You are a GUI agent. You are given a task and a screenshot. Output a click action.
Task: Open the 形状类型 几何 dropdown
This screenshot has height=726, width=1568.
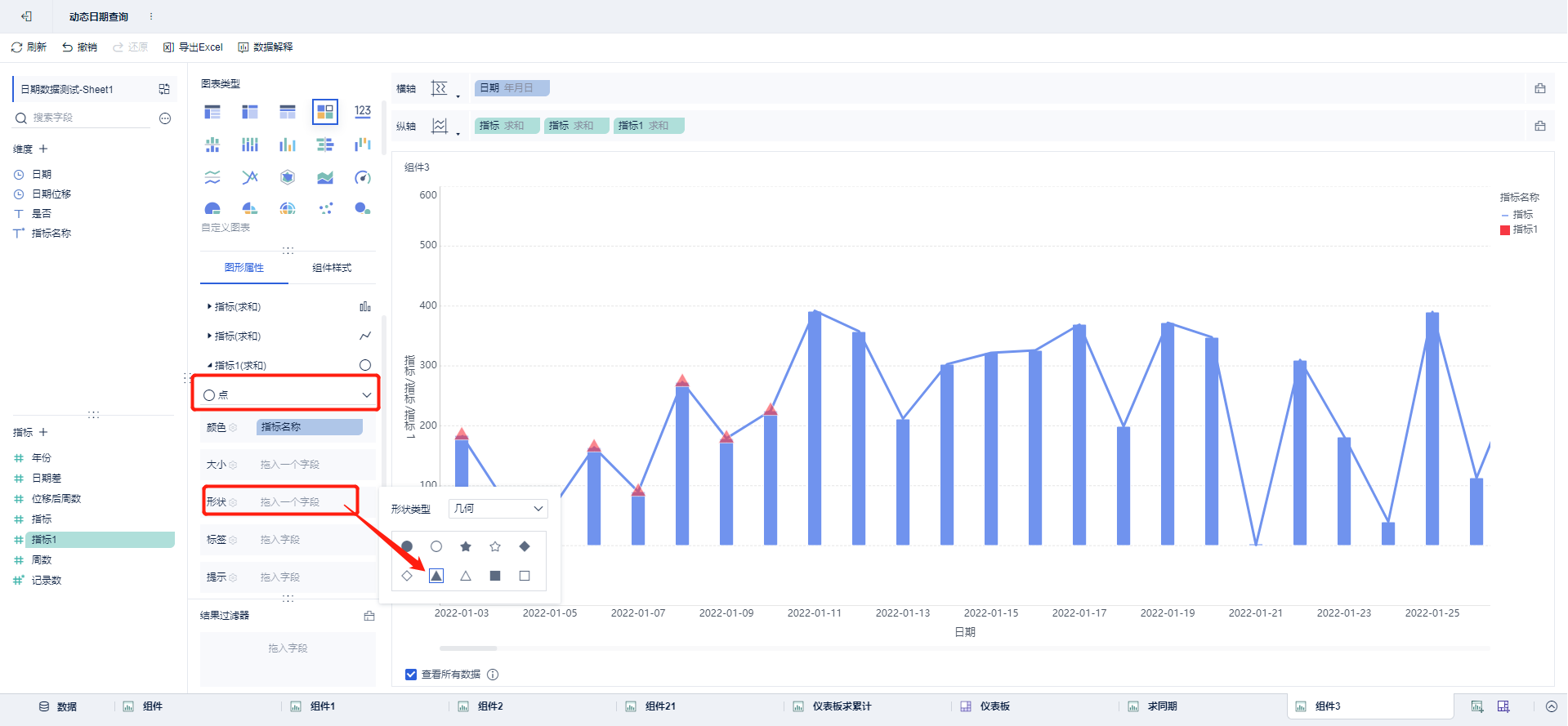(x=498, y=509)
